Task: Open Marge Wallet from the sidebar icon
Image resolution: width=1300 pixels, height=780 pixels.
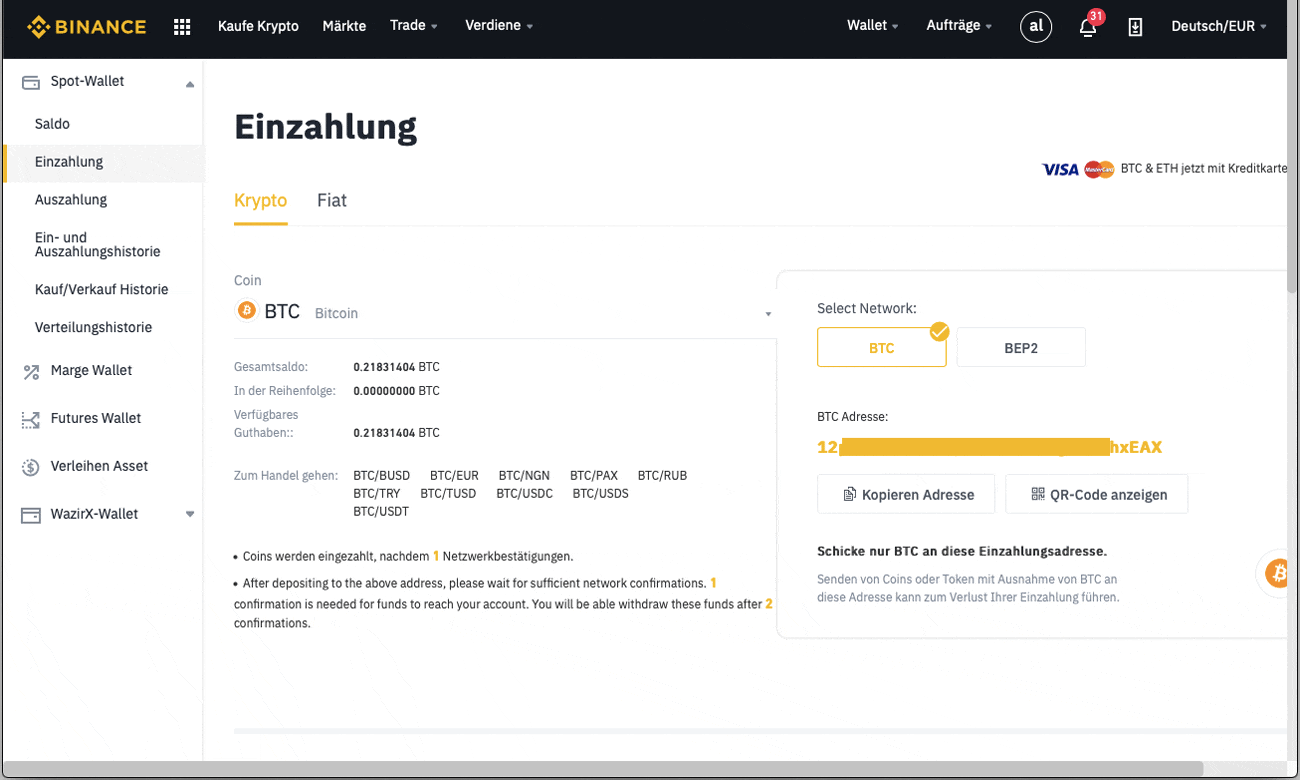Action: [30, 370]
